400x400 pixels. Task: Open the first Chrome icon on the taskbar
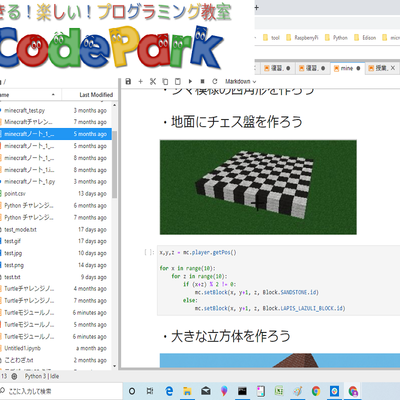click(316, 391)
